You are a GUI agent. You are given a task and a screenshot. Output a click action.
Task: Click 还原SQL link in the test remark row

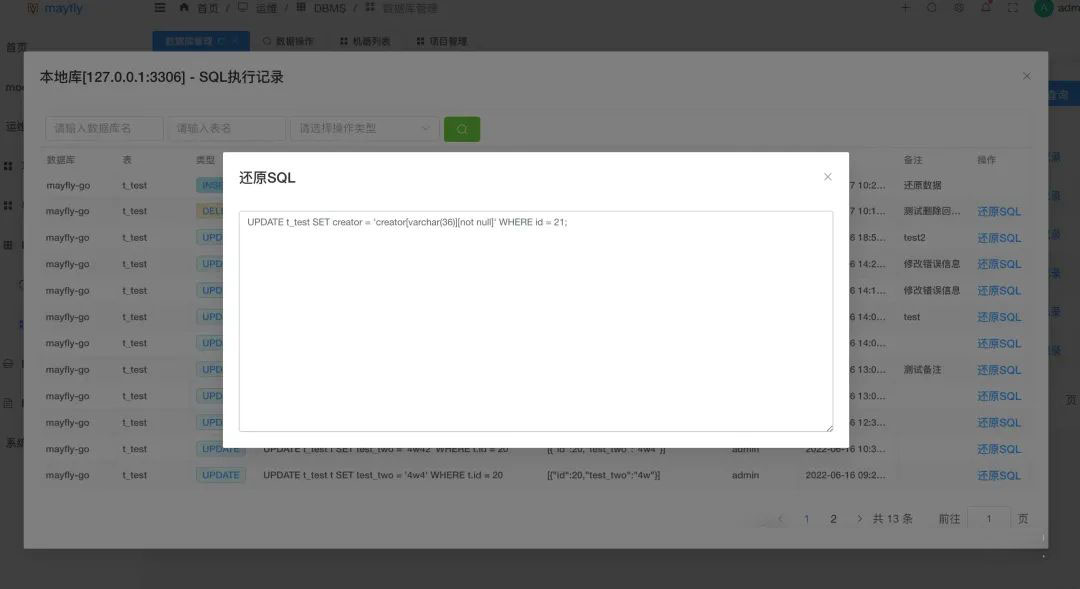999,317
